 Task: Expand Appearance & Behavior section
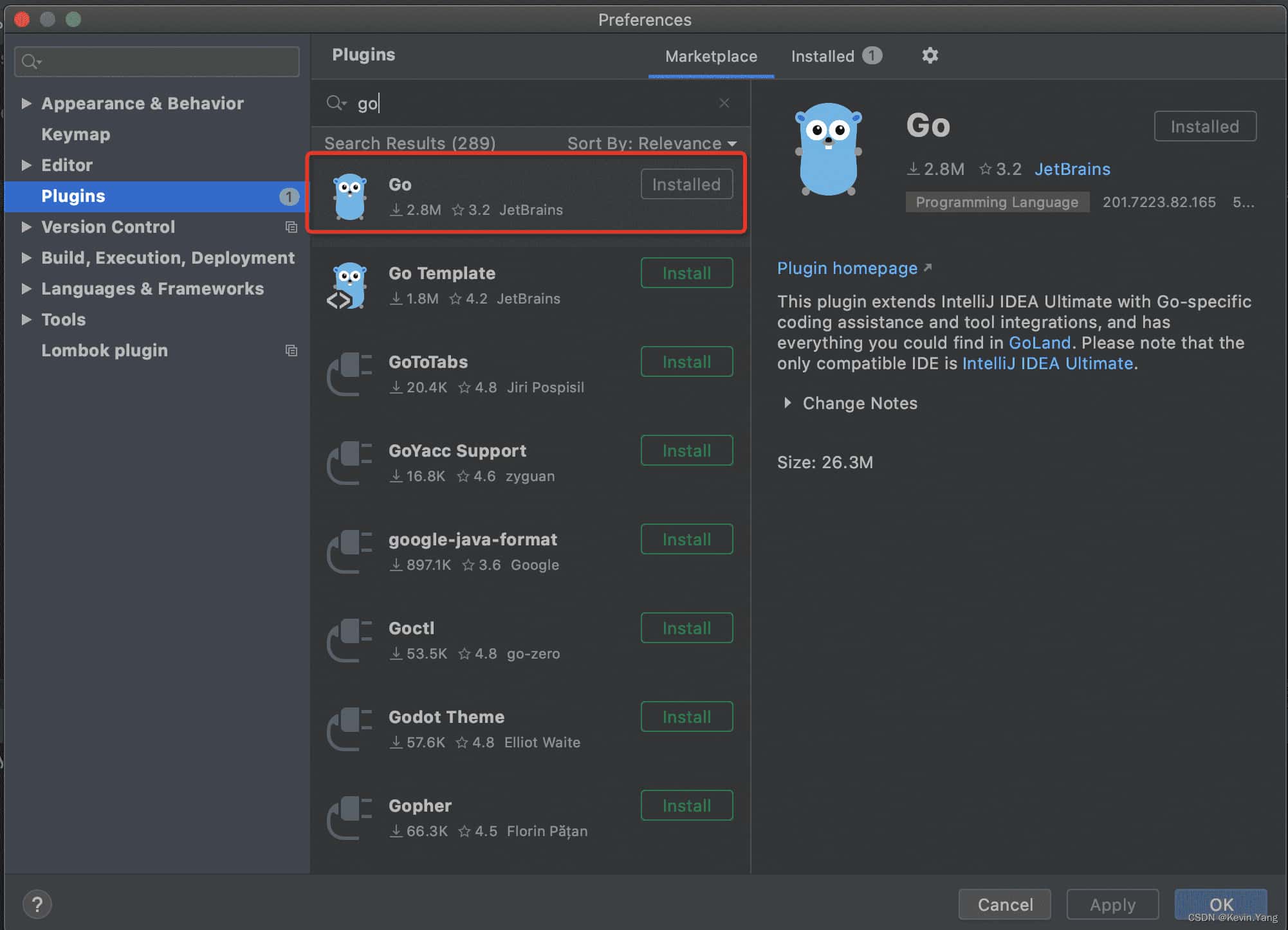pos(26,104)
